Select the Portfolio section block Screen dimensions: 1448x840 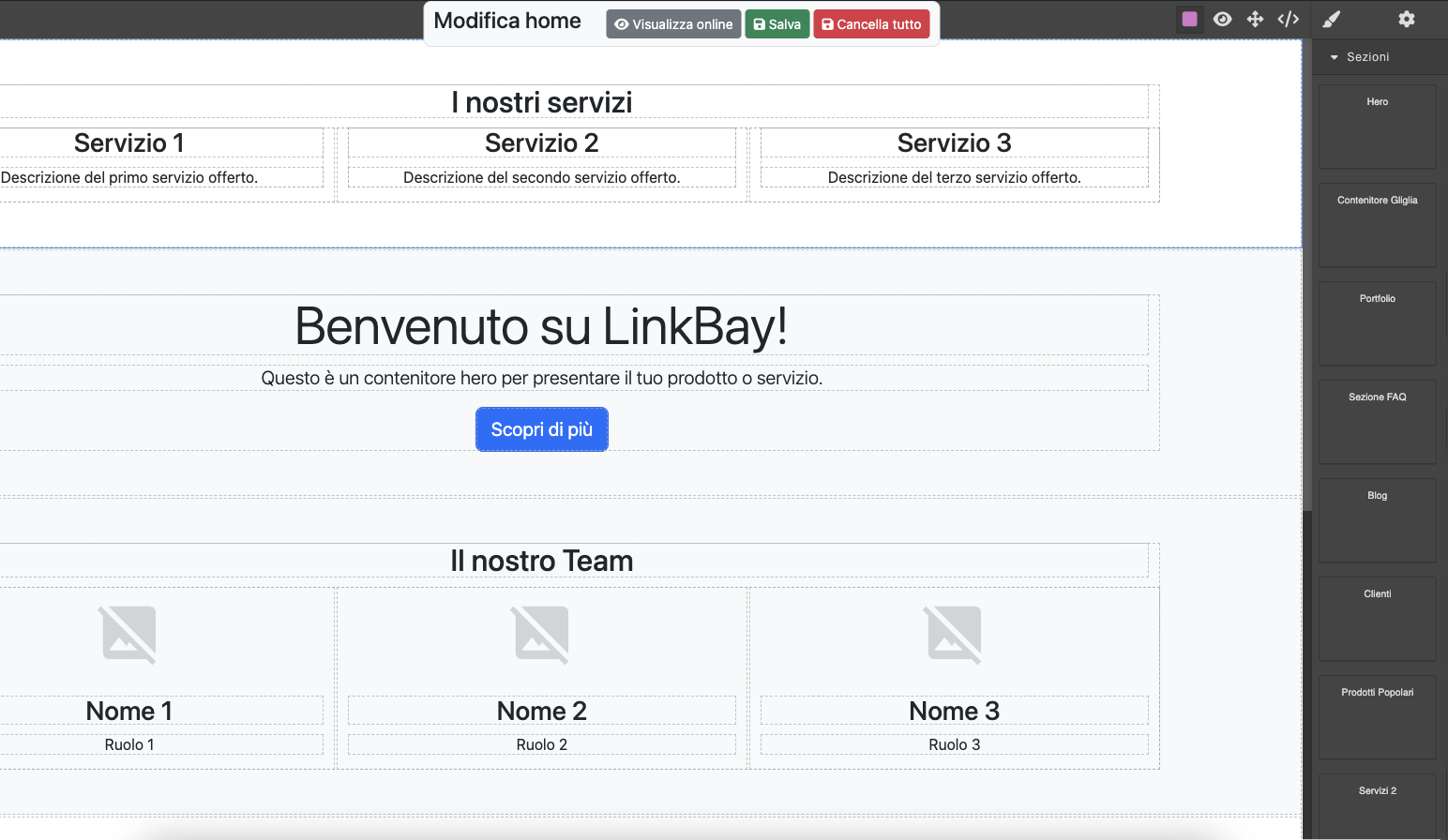[1377, 323]
